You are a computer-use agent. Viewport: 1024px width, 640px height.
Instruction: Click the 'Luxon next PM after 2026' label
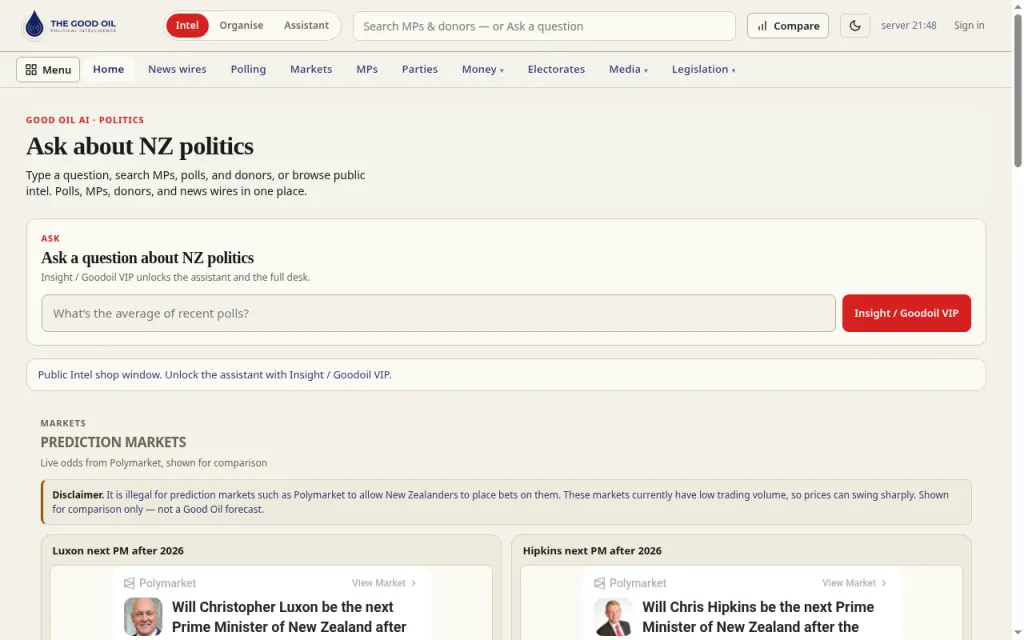(118, 551)
